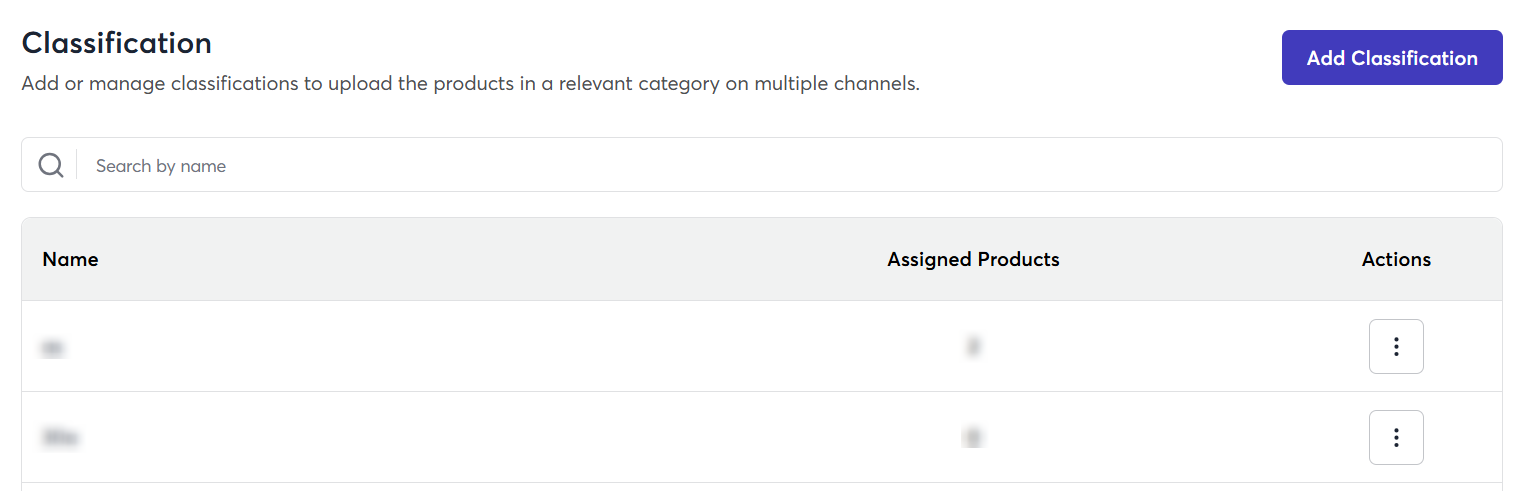1519x491 pixels.
Task: Click the Add Classification button
Action: [1391, 58]
